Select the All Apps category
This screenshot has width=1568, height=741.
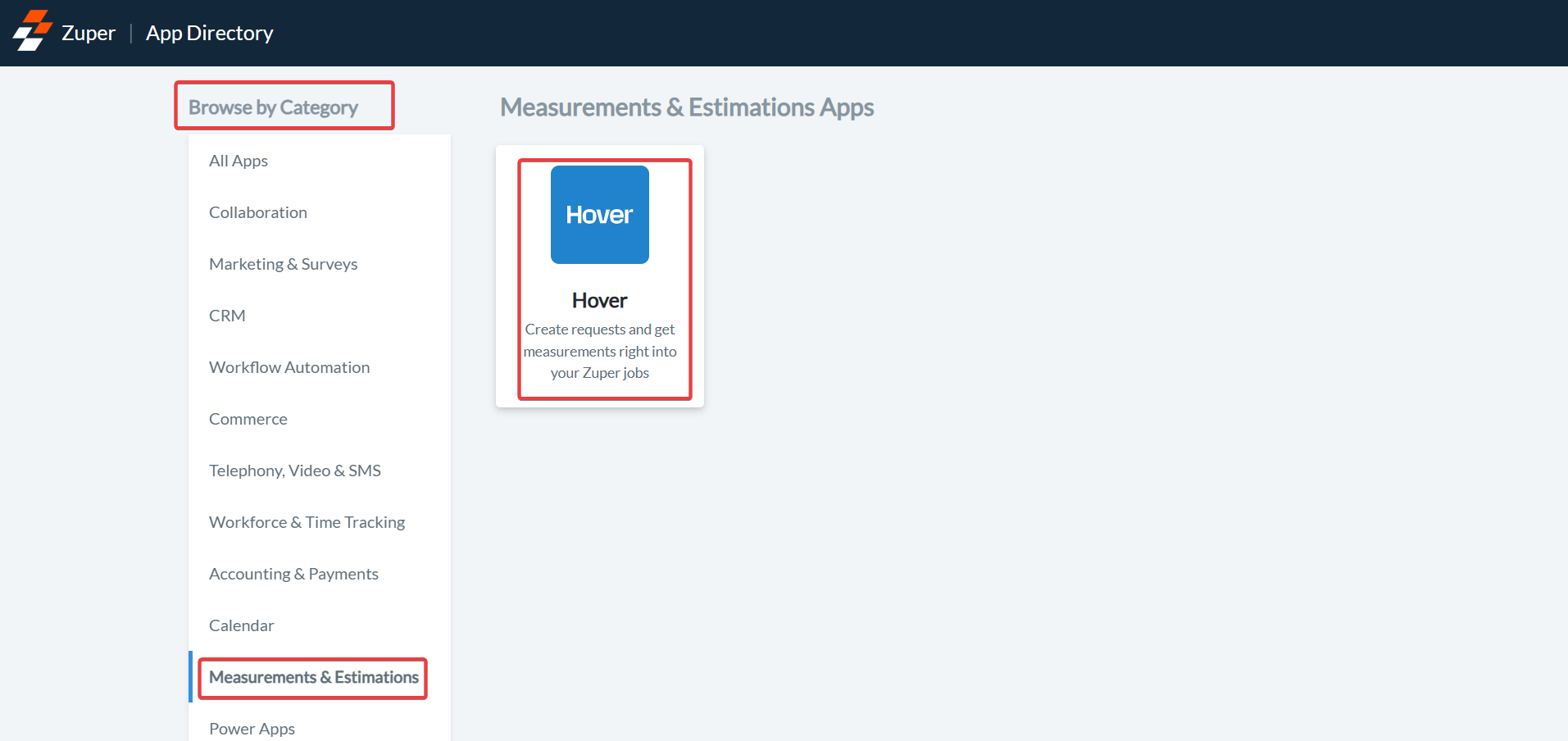pyautogui.click(x=239, y=161)
